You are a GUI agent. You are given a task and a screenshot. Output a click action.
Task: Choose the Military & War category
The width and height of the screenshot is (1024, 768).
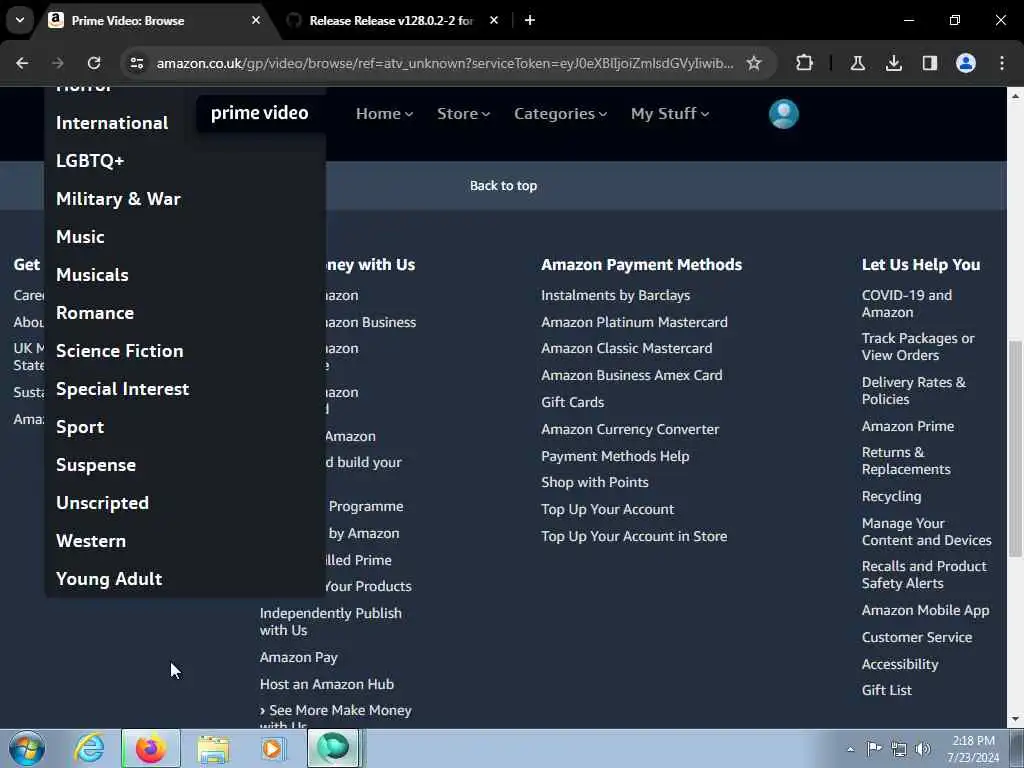point(118,199)
